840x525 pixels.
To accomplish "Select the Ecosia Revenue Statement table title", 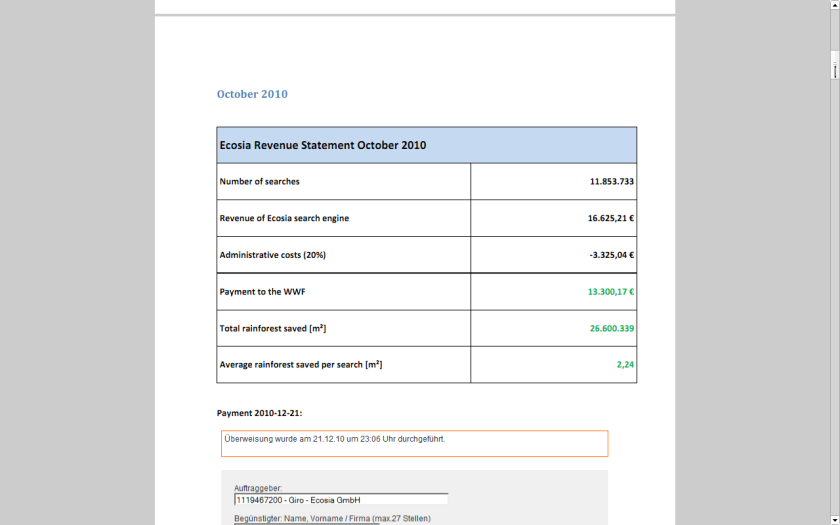I will coord(323,145).
